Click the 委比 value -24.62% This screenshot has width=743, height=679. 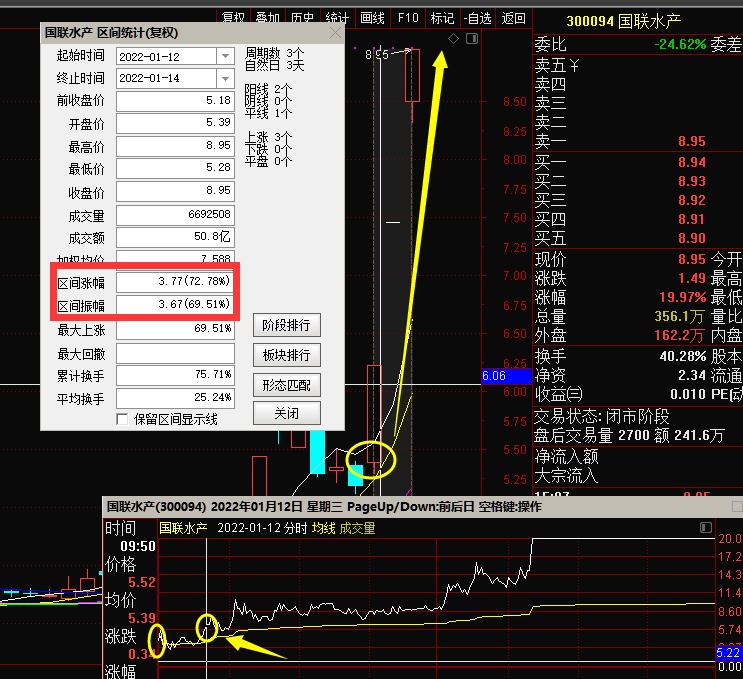click(680, 44)
